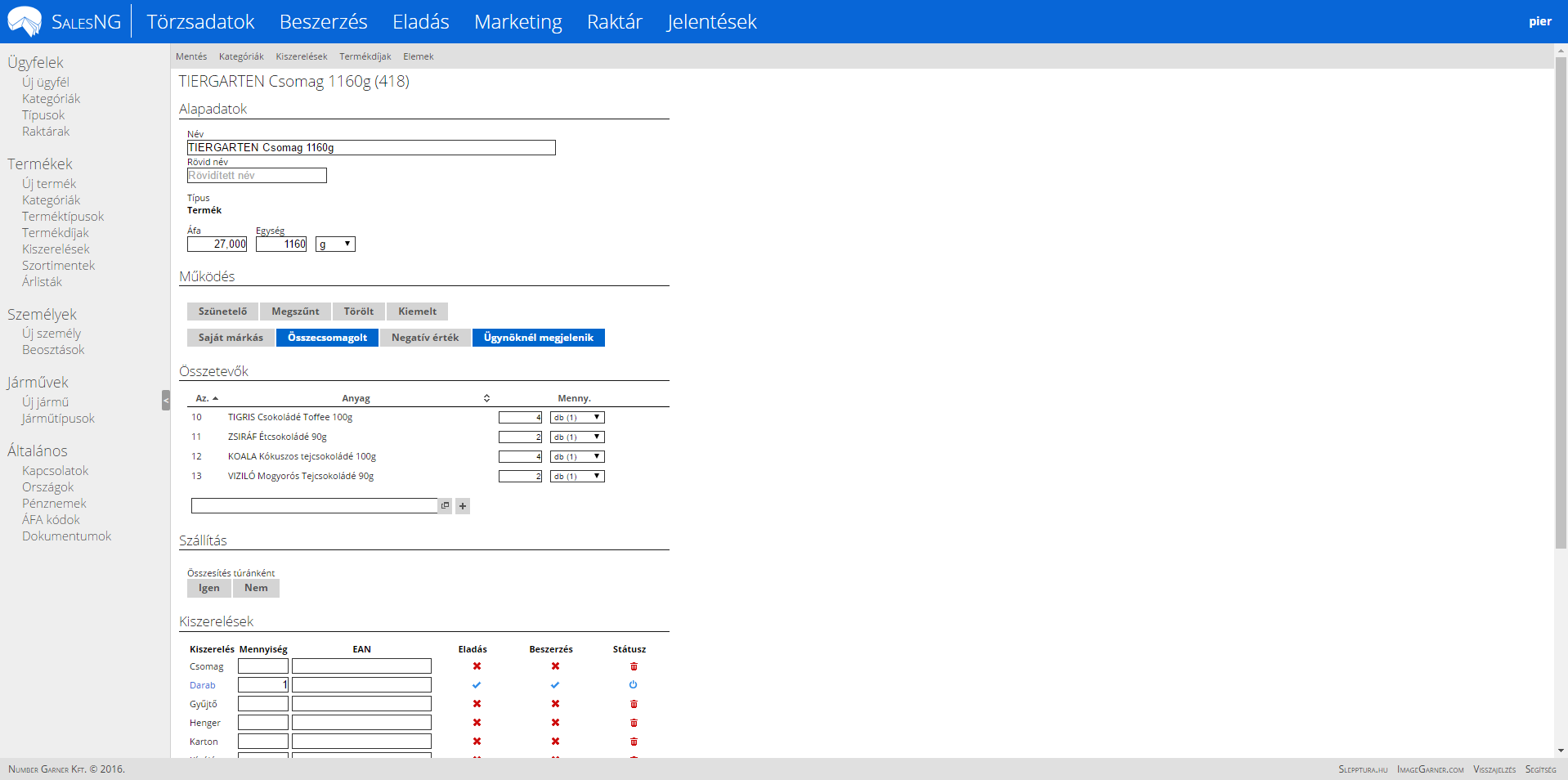1568x780 pixels.
Task: Toggle the Saját márkás option
Action: pos(231,338)
